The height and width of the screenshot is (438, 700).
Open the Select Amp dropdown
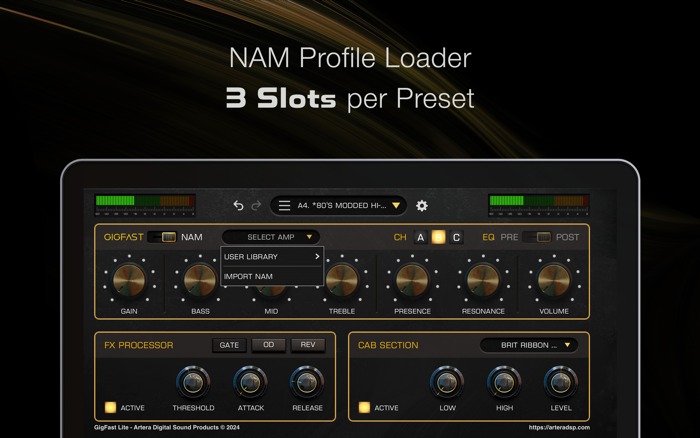[x=271, y=237]
